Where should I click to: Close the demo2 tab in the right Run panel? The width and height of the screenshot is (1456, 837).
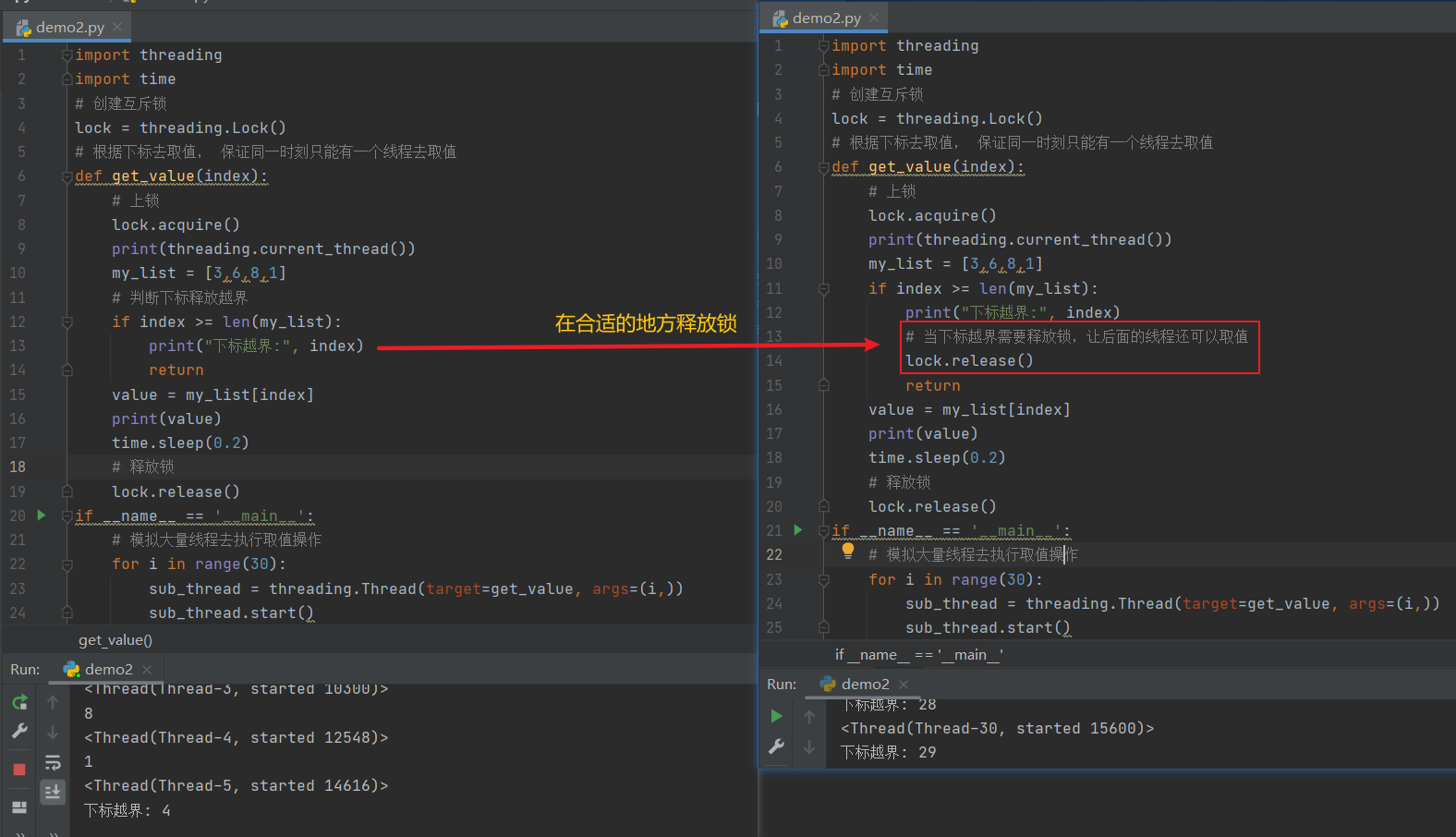(x=904, y=684)
